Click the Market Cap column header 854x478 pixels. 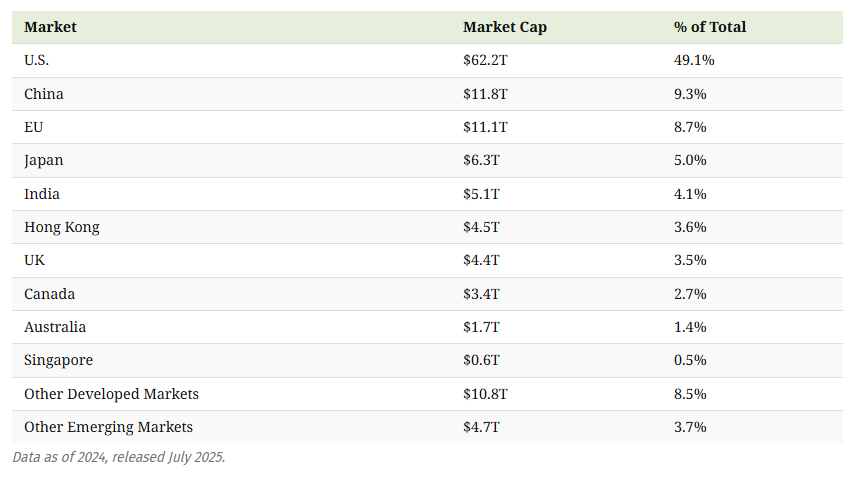click(504, 27)
